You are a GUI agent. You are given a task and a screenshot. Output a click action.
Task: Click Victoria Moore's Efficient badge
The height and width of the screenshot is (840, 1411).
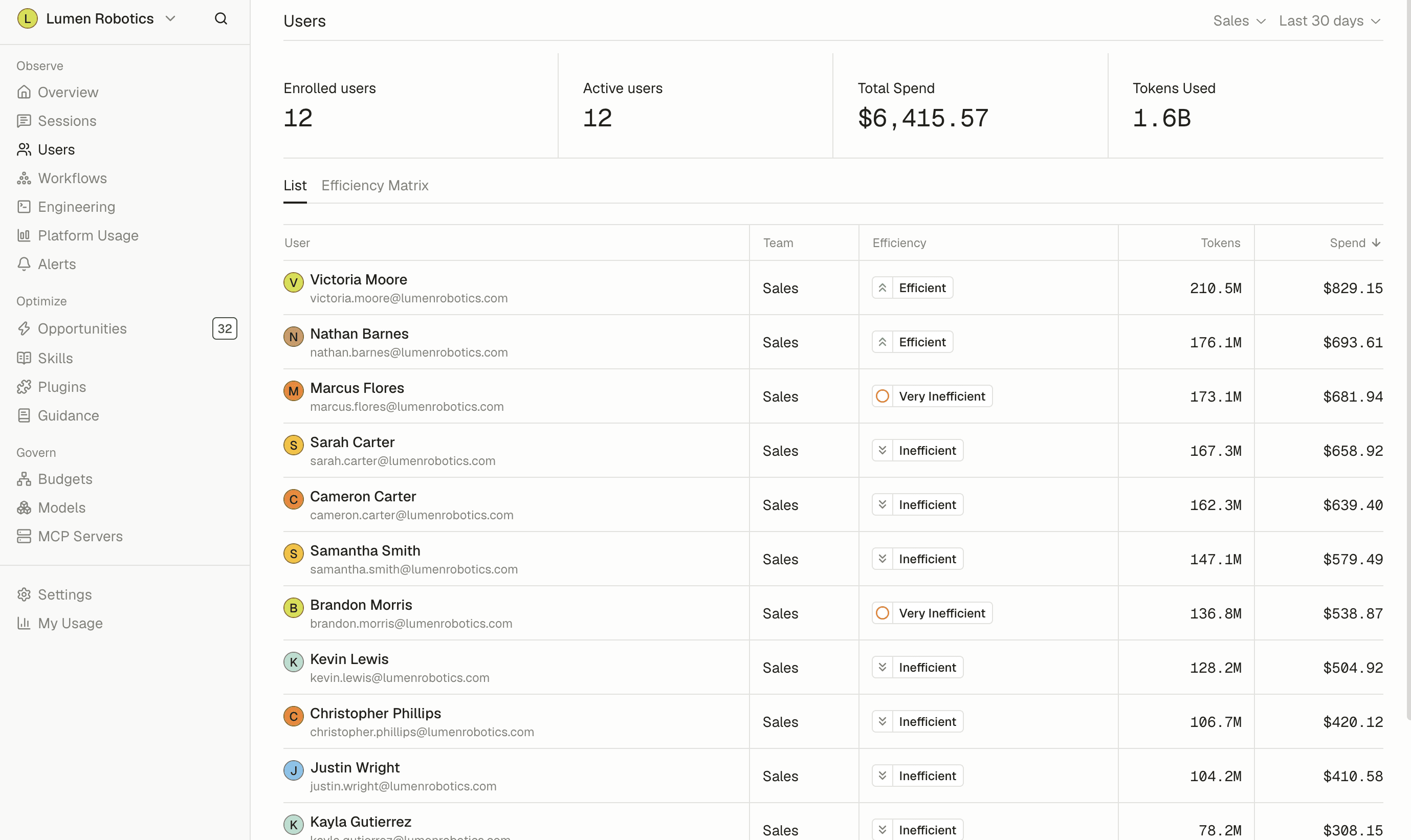(x=912, y=288)
